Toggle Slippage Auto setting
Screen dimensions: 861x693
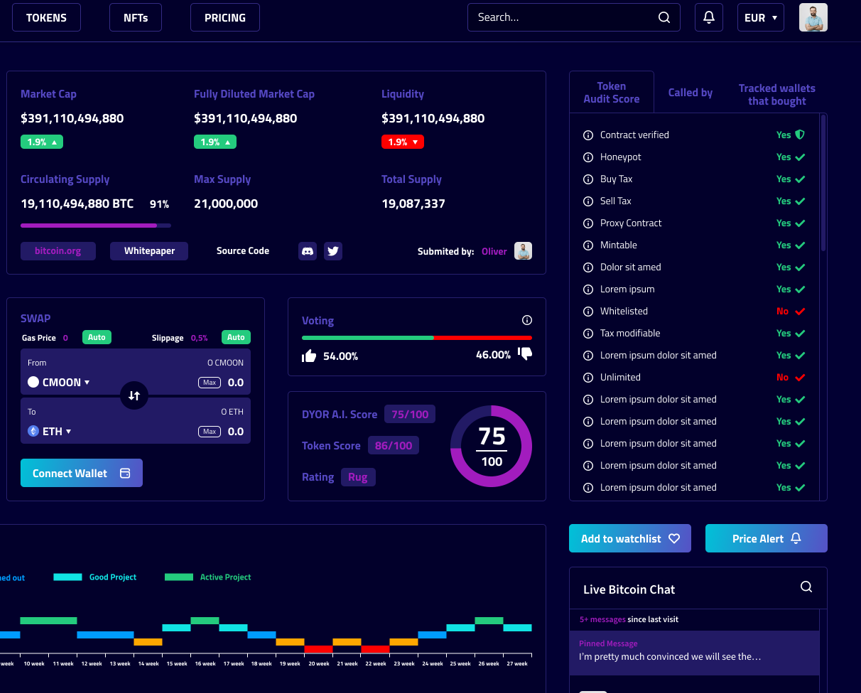(x=236, y=337)
